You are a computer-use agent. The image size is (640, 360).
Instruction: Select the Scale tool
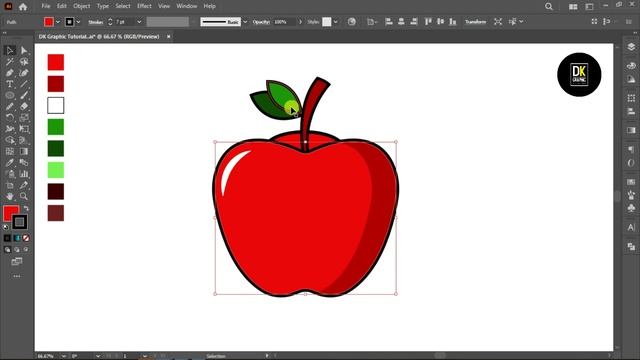coord(24,118)
